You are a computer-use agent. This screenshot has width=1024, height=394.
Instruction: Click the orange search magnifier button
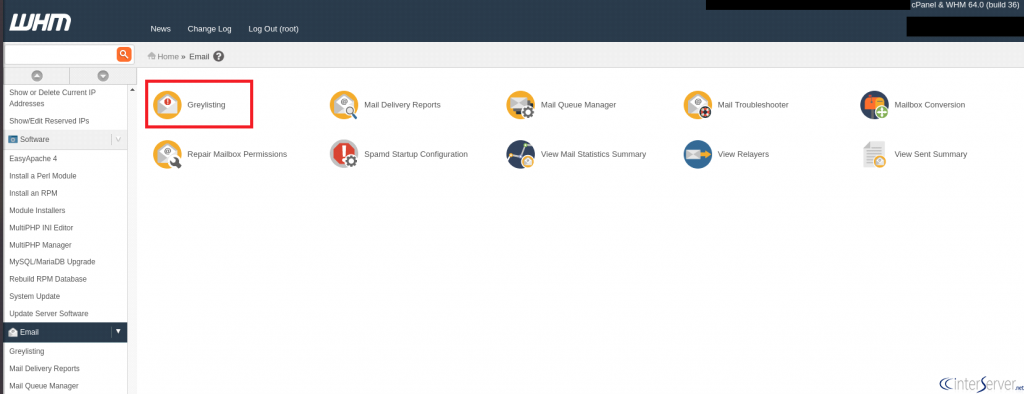point(124,54)
